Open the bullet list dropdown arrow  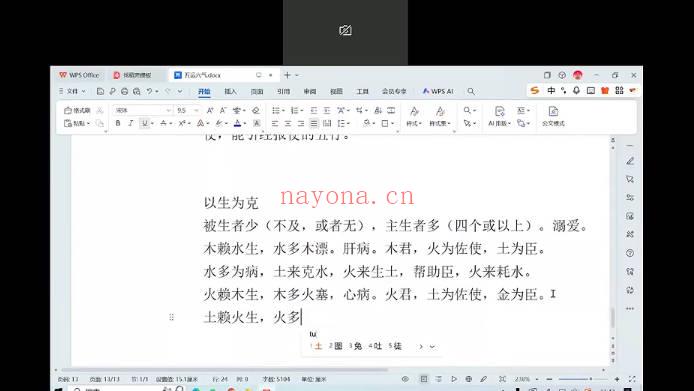[x=284, y=110]
